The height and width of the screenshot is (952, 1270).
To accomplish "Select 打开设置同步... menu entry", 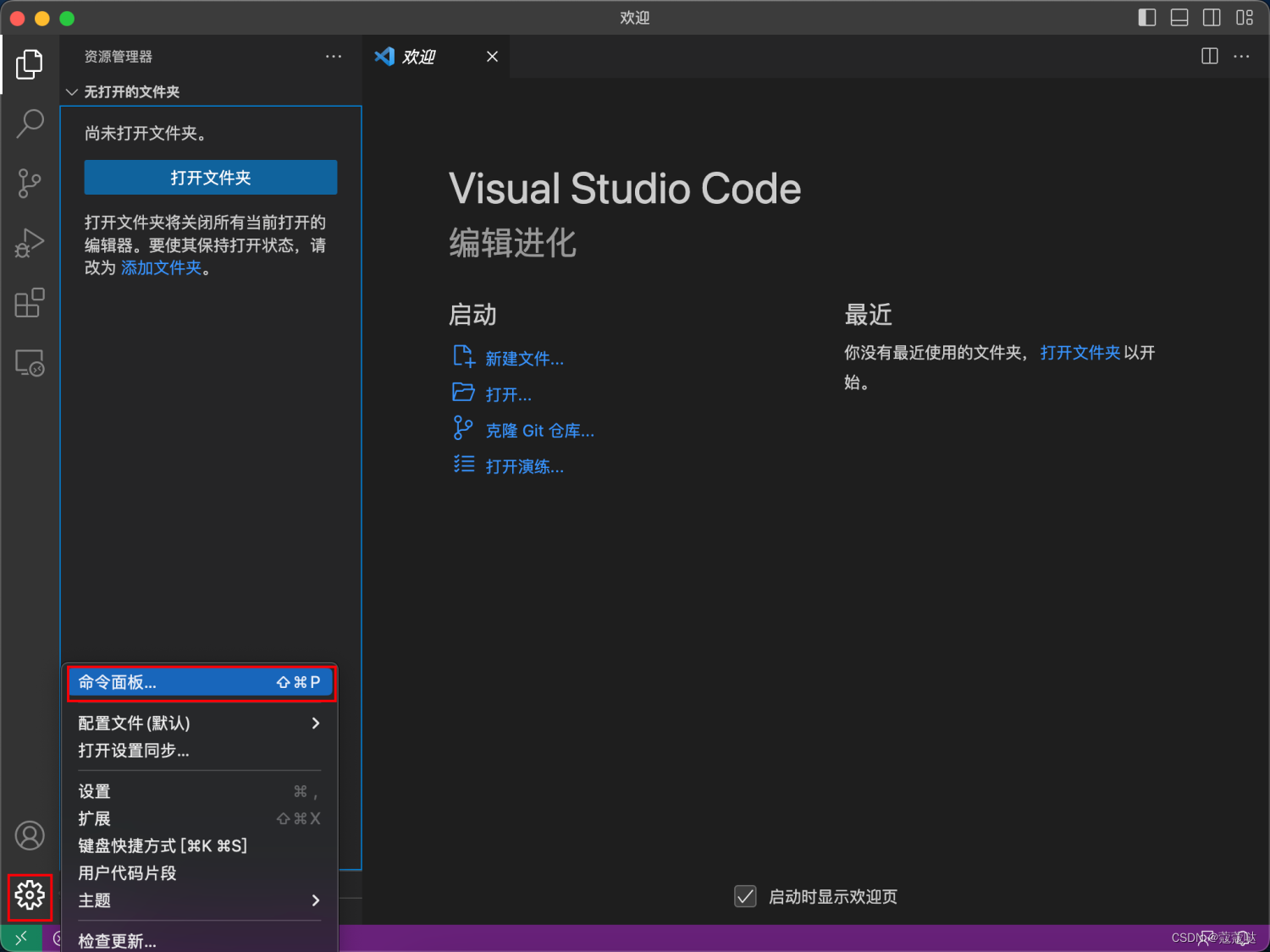I will [200, 751].
